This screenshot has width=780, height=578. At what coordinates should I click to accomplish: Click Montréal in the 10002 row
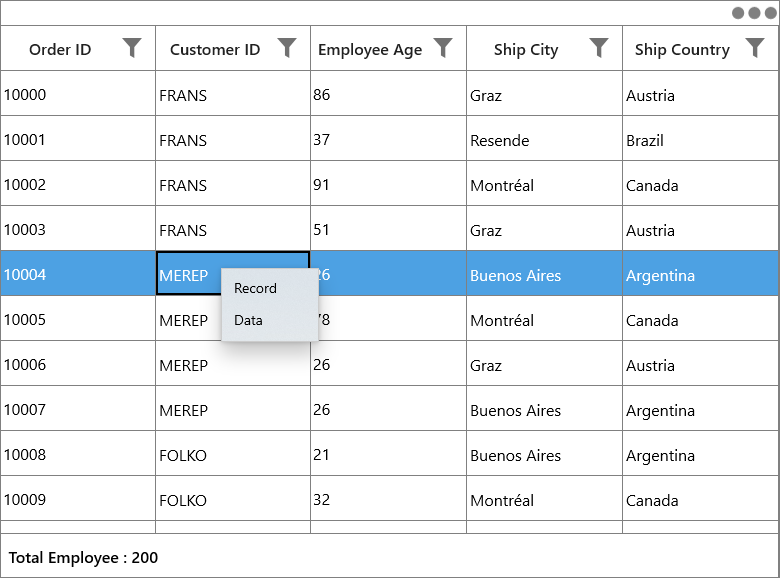tap(544, 184)
